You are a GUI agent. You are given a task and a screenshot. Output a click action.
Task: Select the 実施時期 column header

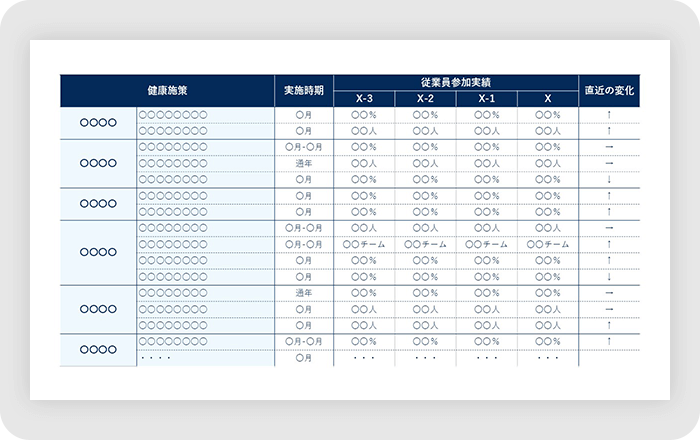click(x=304, y=90)
